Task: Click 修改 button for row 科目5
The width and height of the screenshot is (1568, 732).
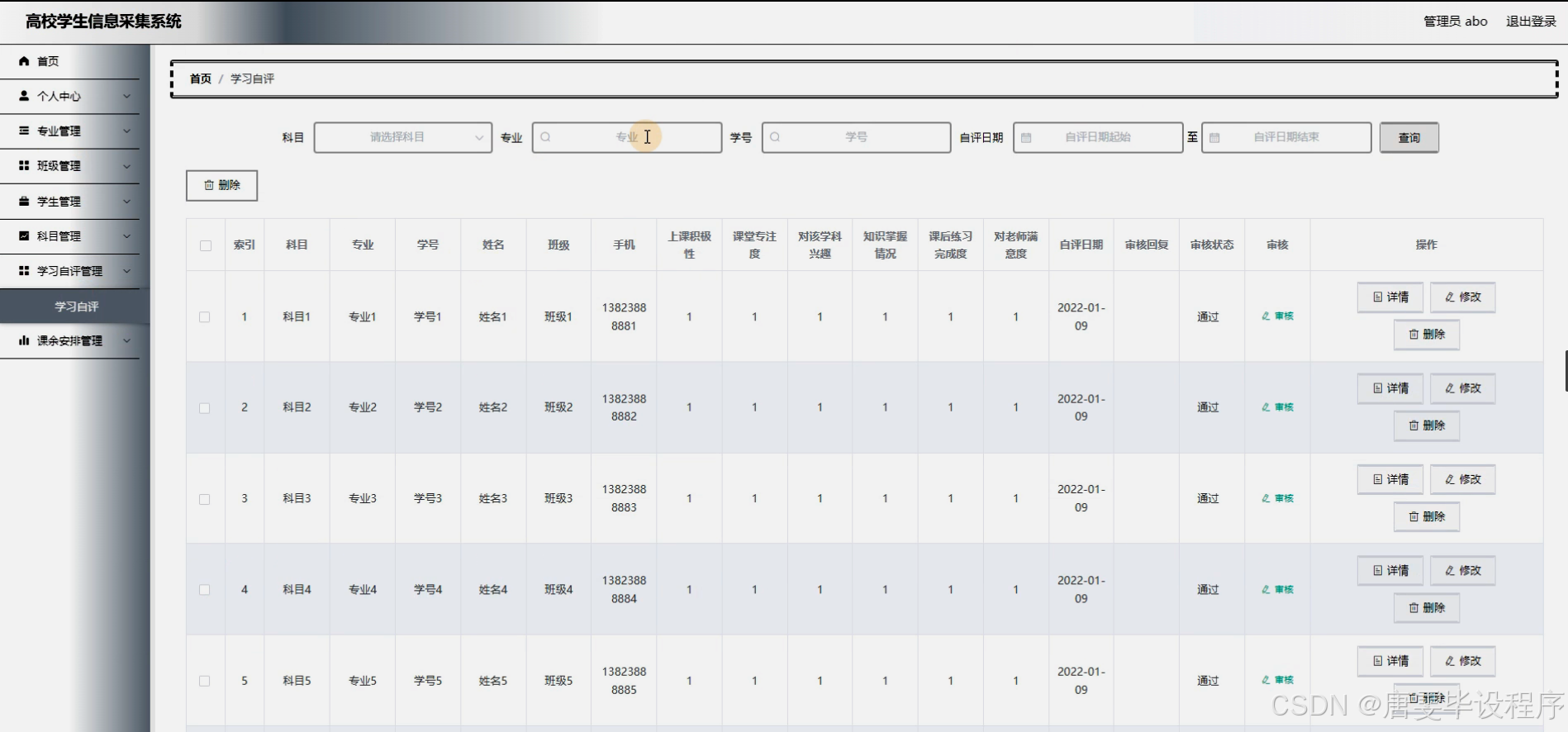Action: [x=1462, y=661]
